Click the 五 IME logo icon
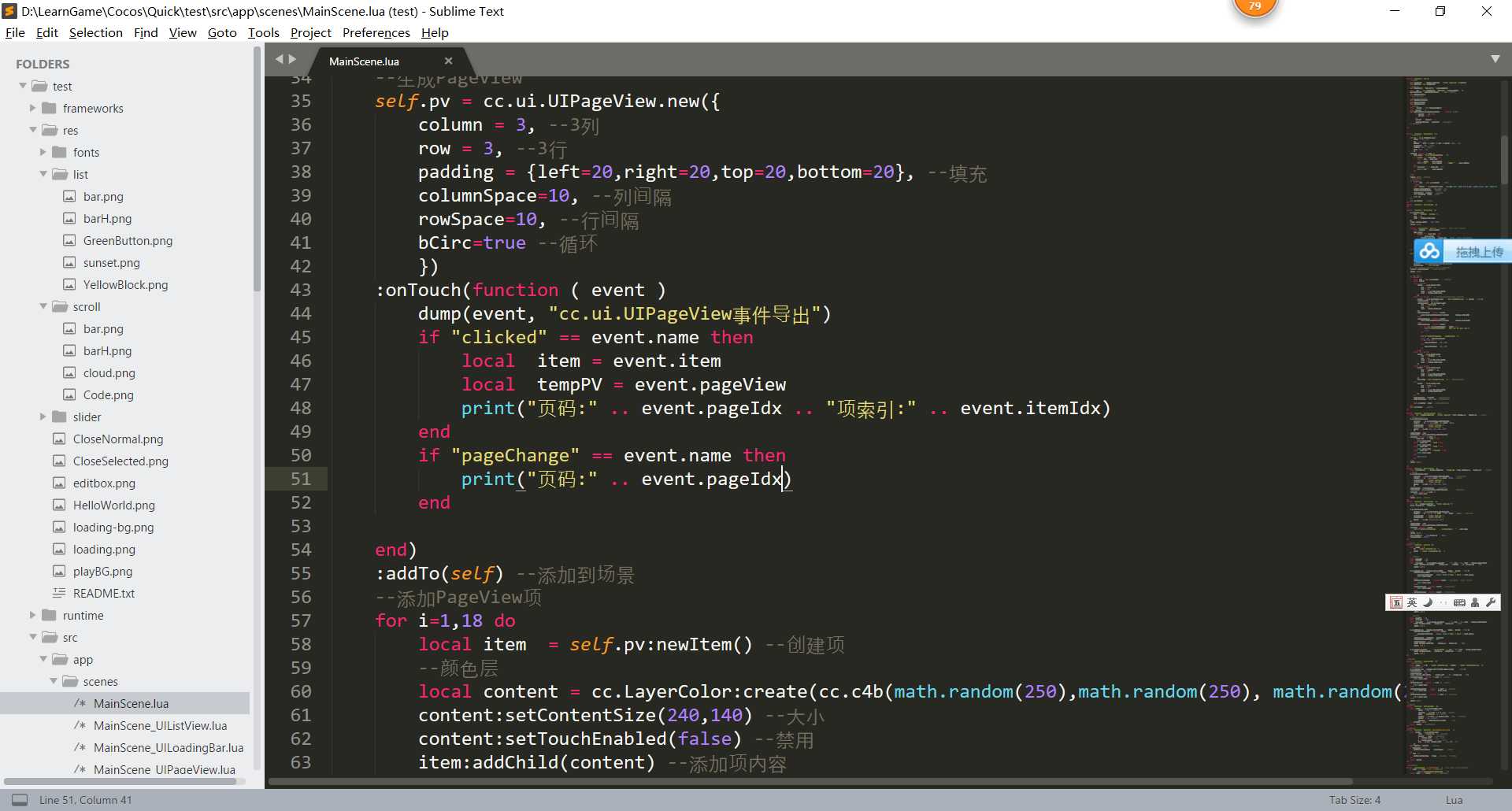Viewport: 1512px width, 811px height. (1396, 602)
